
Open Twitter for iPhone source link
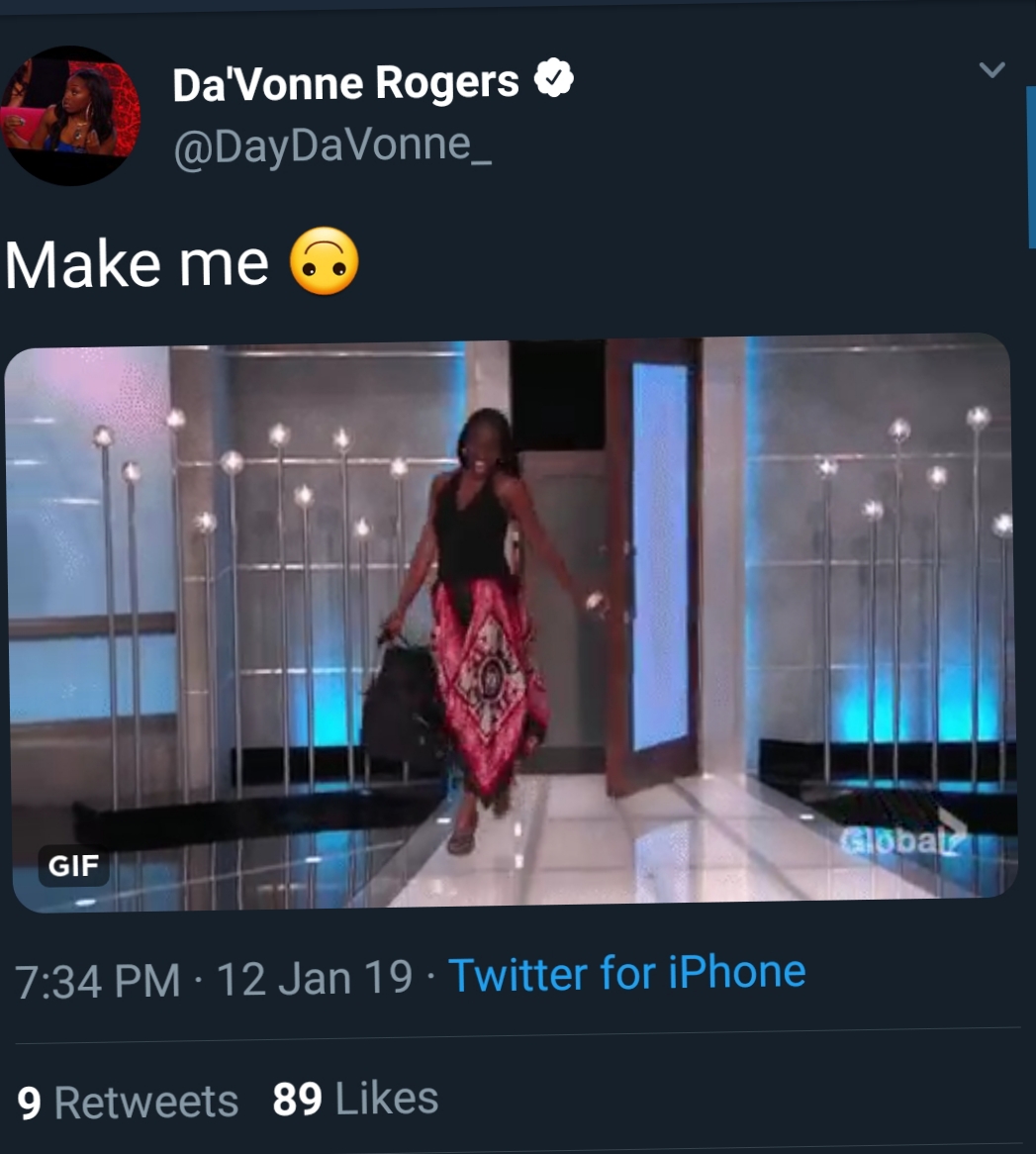(x=627, y=972)
